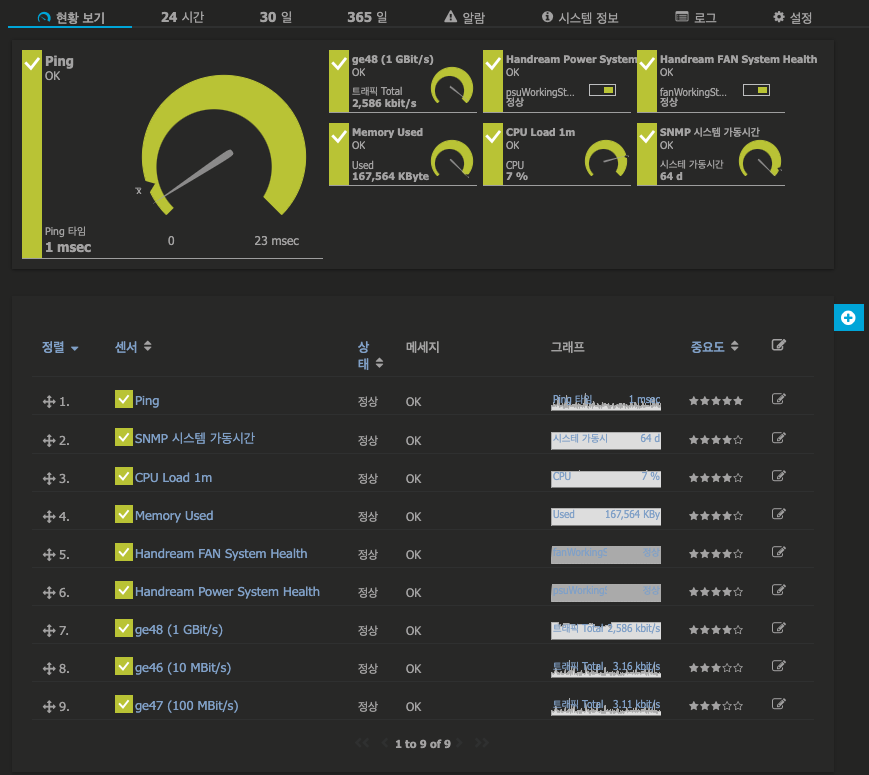
Task: Edit the SNMP 시스템 가동시간 row
Action: [779, 438]
